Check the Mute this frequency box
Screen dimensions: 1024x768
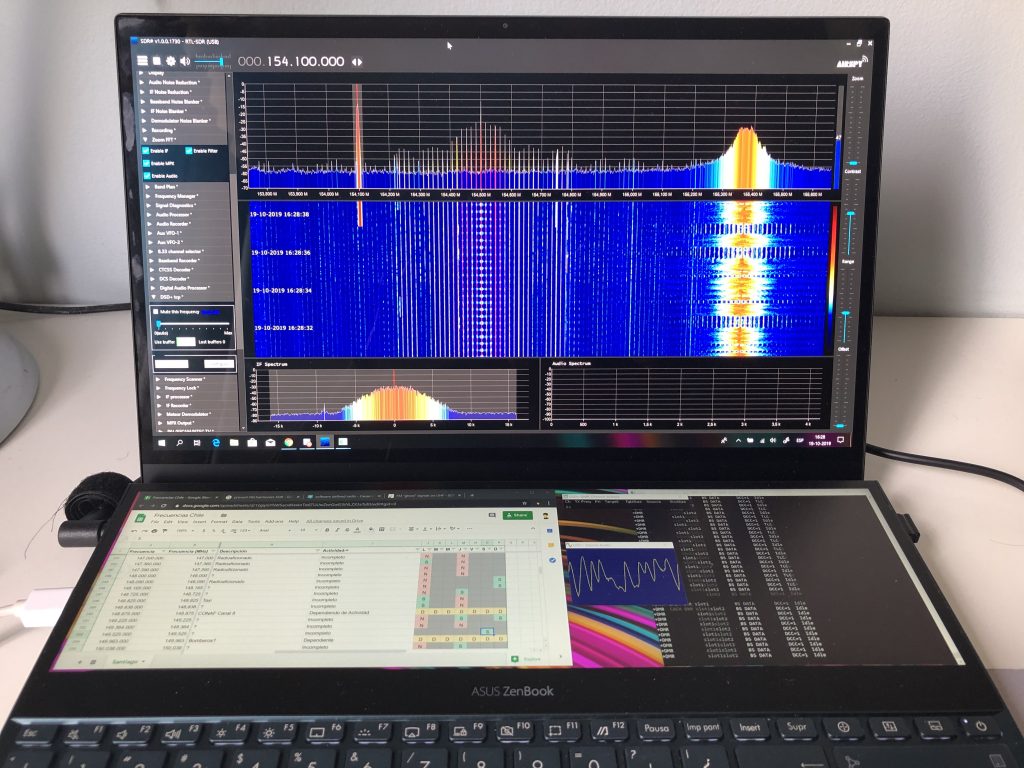156,312
